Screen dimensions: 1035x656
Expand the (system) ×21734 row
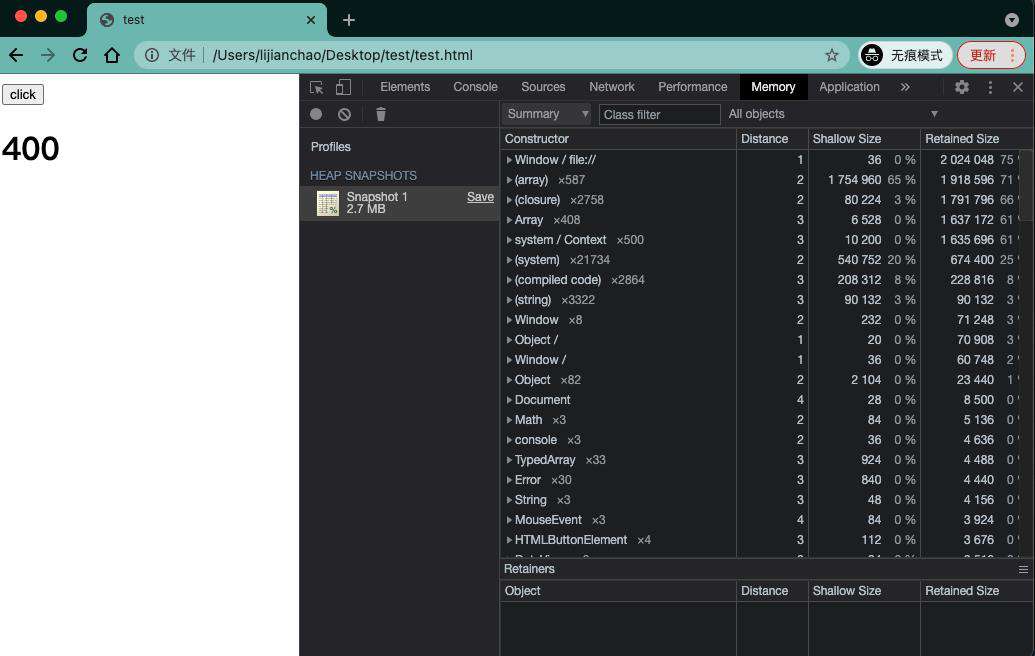pos(509,259)
